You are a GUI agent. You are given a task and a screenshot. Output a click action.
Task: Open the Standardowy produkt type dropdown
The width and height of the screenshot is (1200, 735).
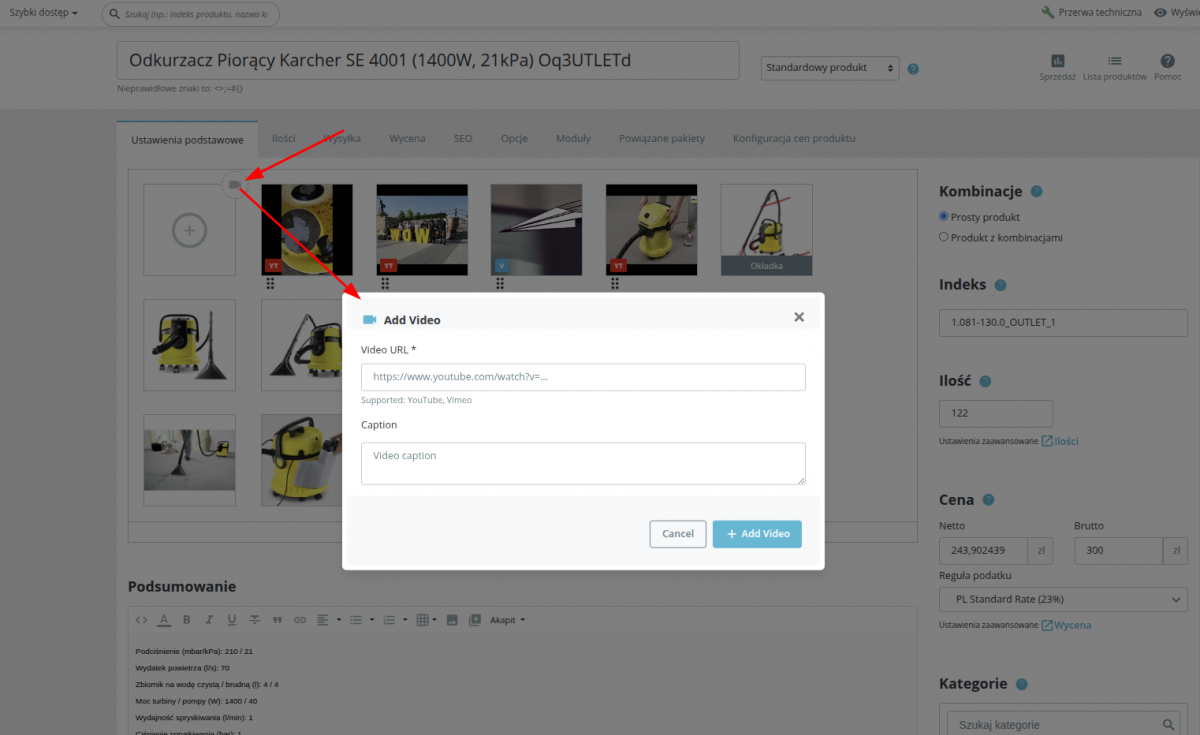pos(830,68)
